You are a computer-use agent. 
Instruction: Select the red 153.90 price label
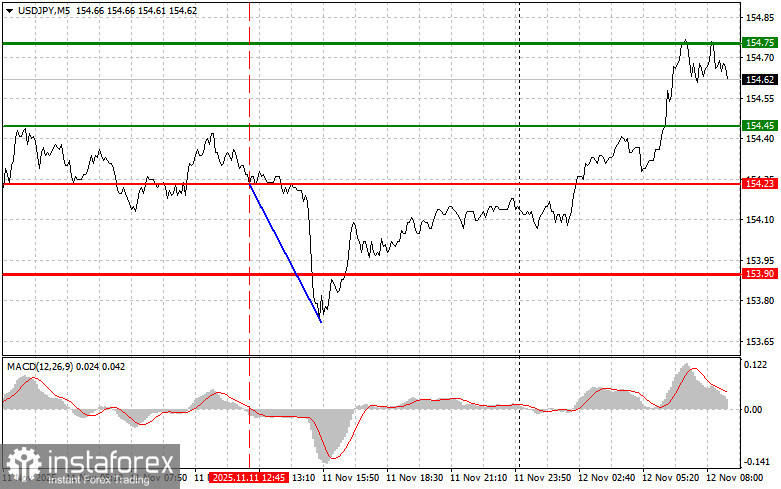760,274
